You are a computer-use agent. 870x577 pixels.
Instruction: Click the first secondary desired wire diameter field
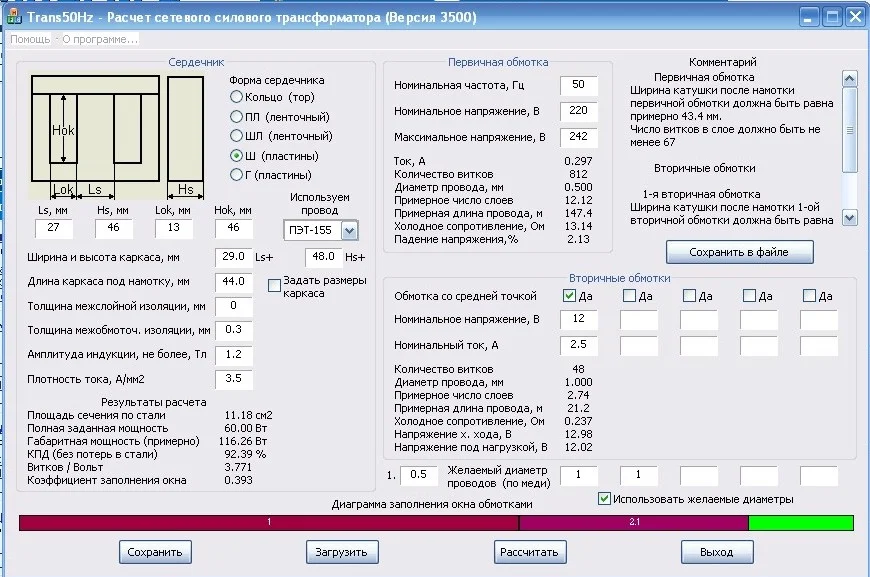pyautogui.click(x=579, y=475)
